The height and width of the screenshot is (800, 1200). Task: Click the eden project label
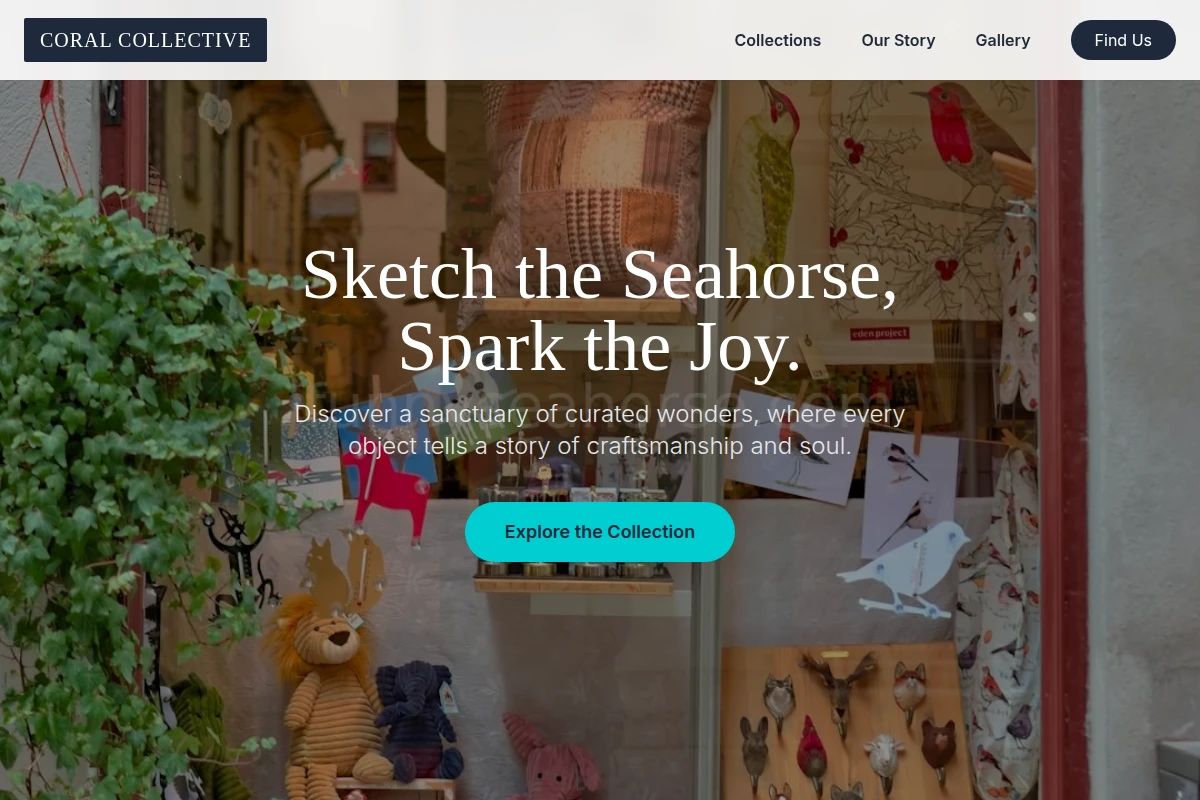pyautogui.click(x=878, y=333)
